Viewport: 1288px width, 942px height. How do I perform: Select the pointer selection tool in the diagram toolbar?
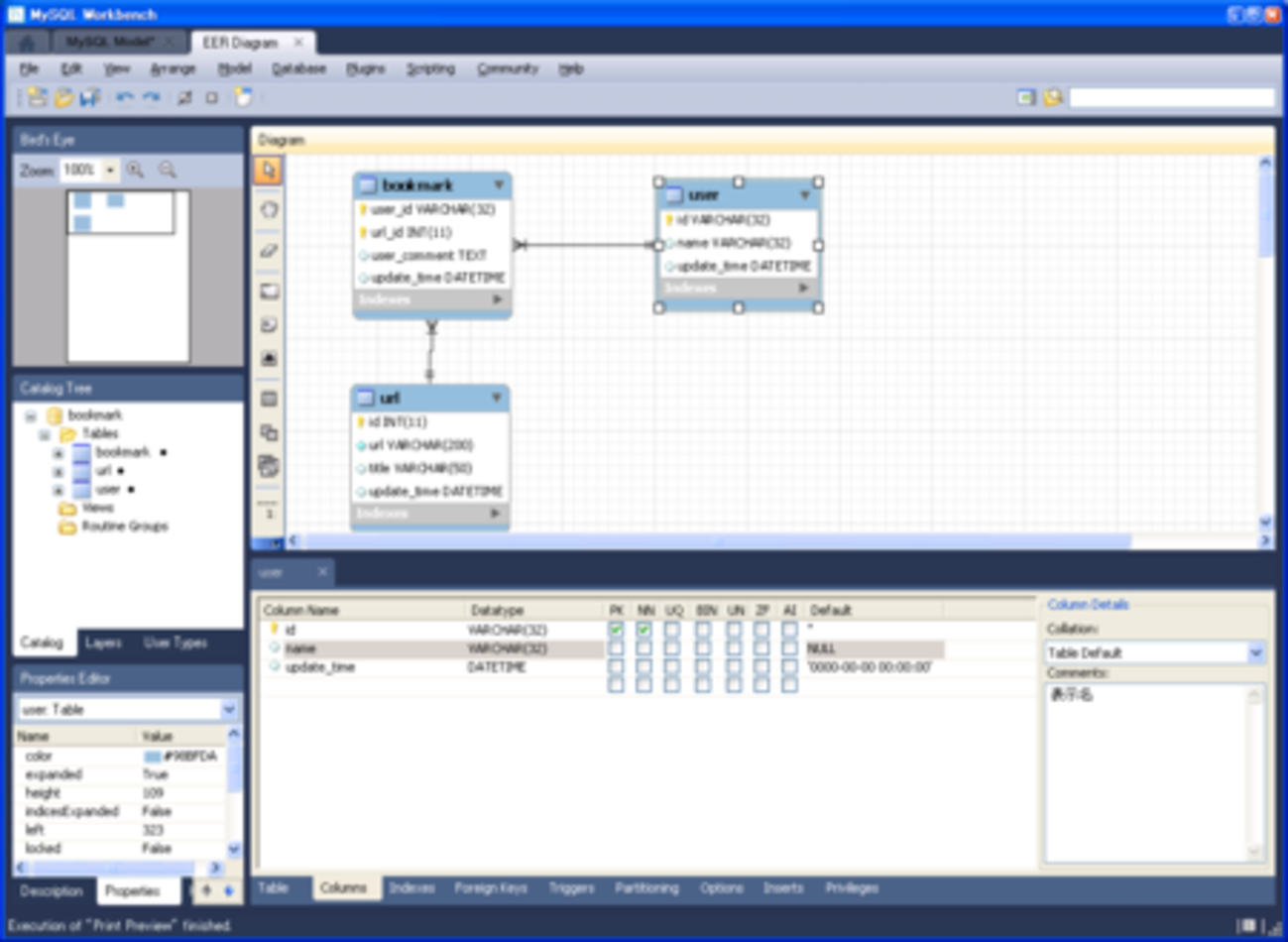[x=268, y=171]
